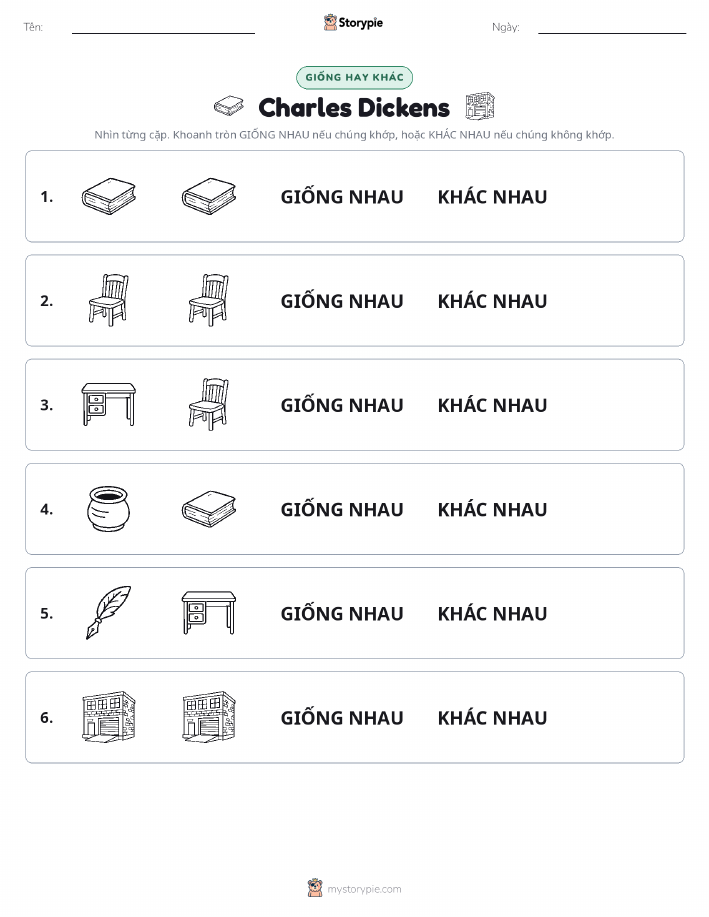Click the Storypie logo at top
This screenshot has width=709, height=917.
coord(353,23)
